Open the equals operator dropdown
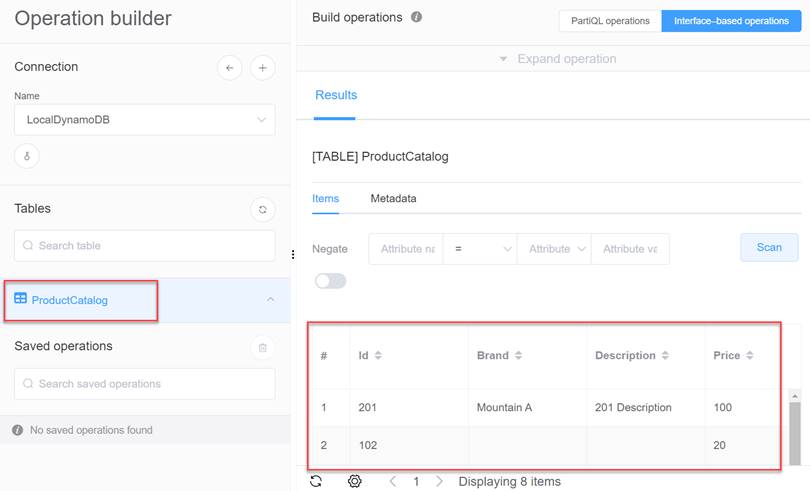Viewport: 810px width, 491px height. pos(480,249)
